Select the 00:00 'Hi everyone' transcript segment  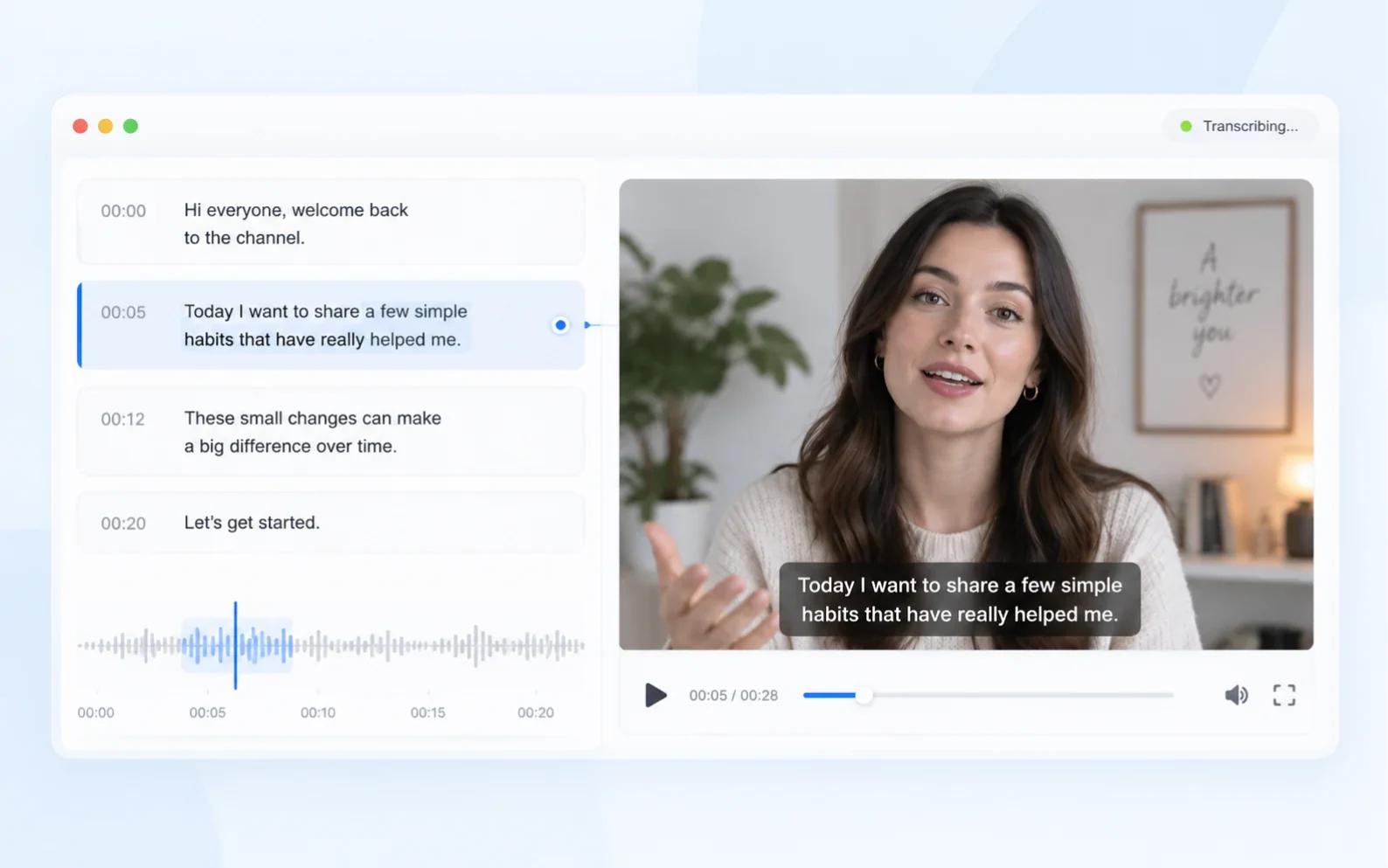point(331,222)
